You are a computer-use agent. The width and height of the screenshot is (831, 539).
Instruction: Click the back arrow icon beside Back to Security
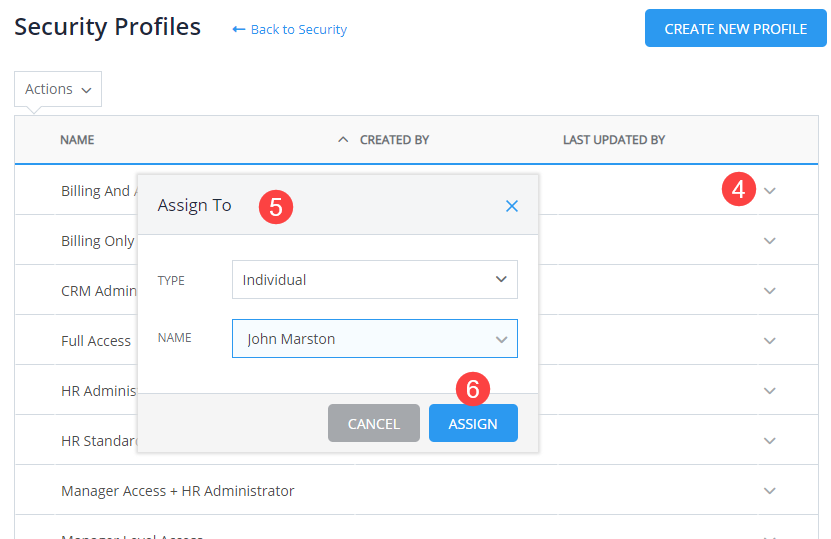[238, 29]
